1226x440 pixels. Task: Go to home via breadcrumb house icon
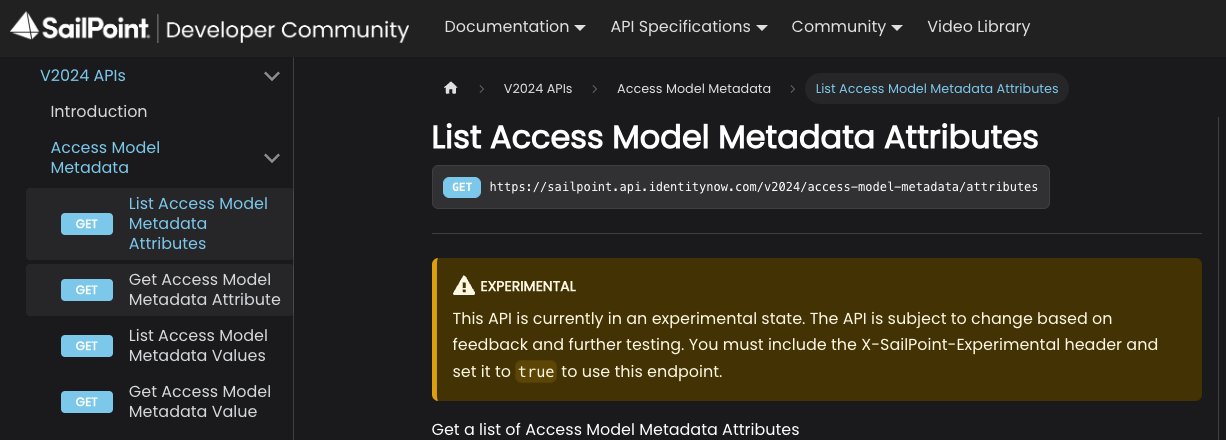pyautogui.click(x=451, y=89)
